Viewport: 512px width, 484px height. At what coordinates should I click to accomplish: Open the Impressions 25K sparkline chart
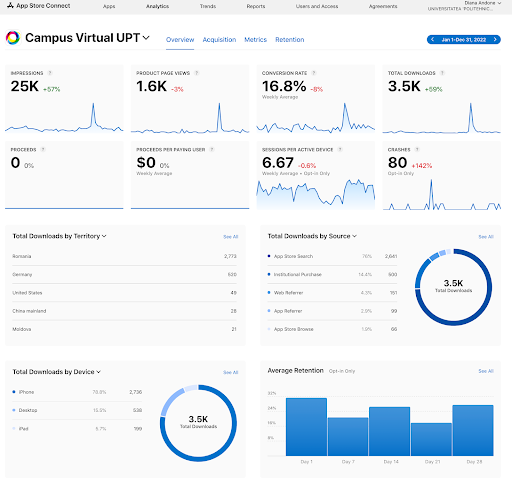[x=64, y=118]
